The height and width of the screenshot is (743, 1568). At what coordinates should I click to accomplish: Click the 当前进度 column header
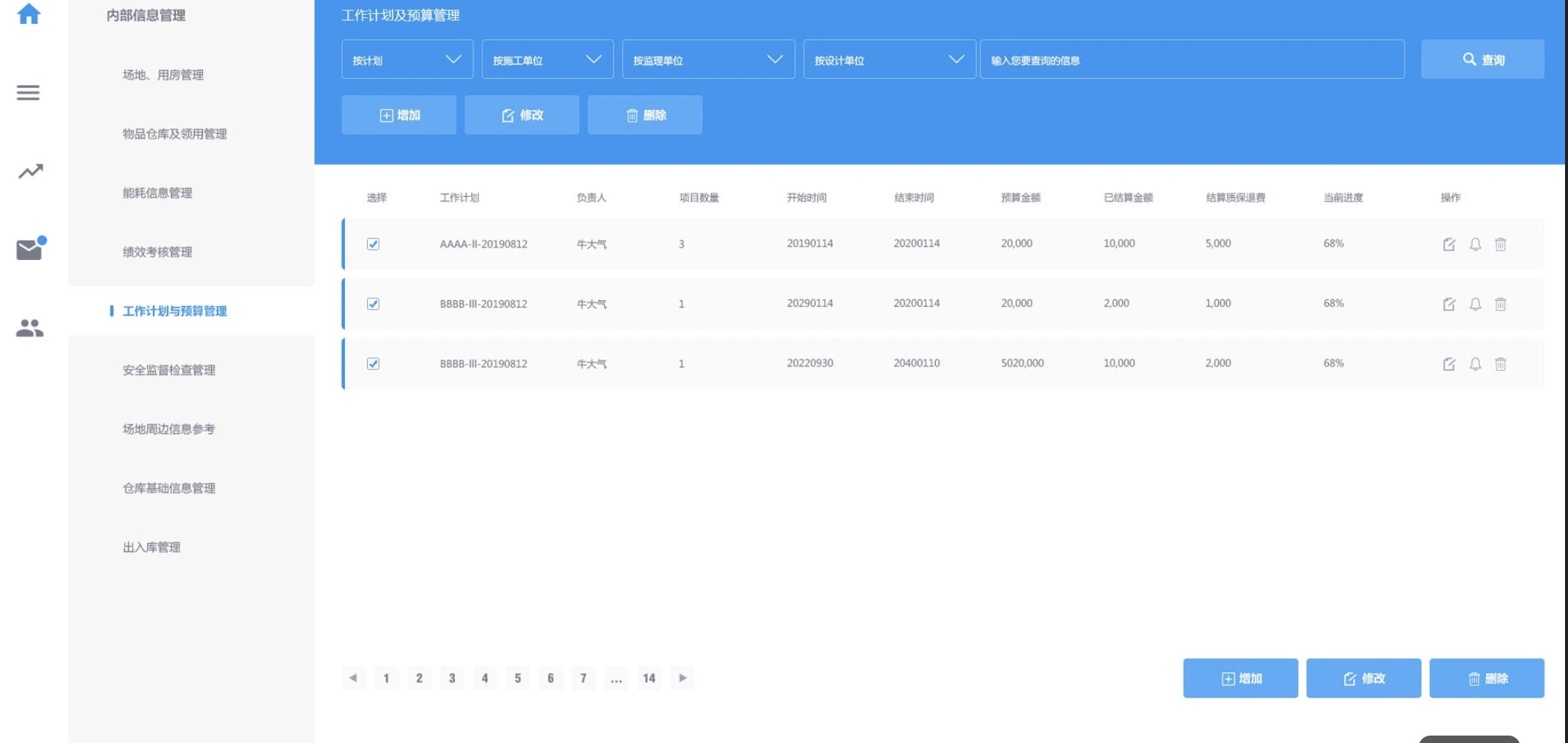(1344, 198)
